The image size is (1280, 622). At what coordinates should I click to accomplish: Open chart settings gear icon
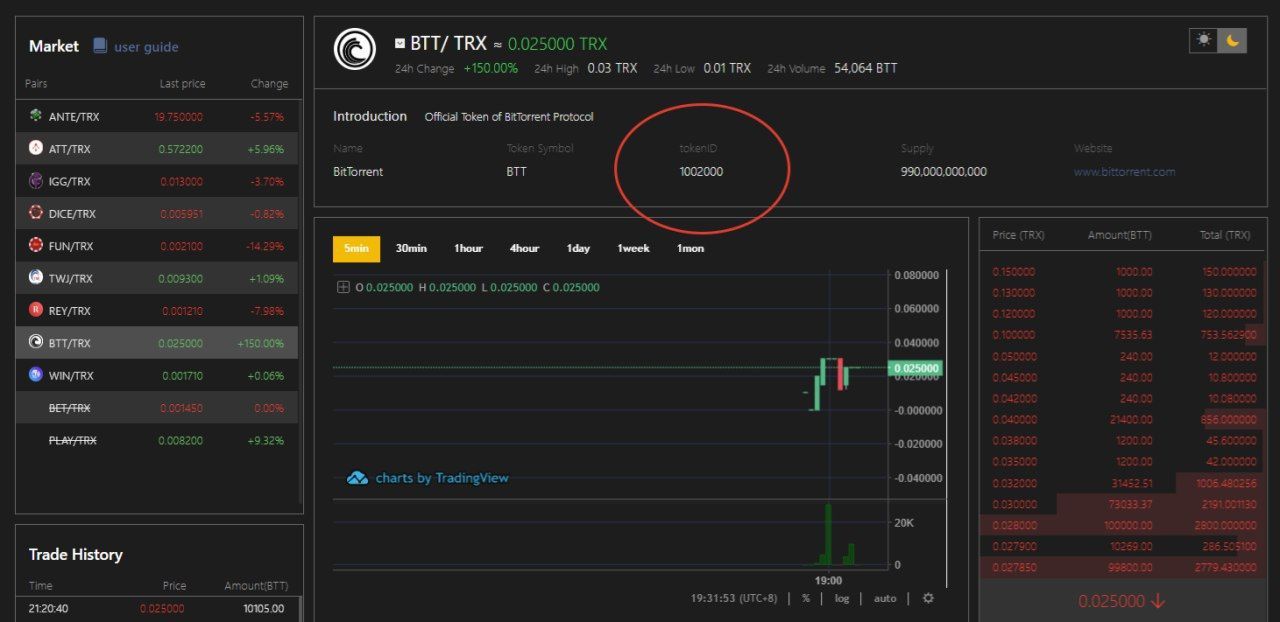pos(928,598)
